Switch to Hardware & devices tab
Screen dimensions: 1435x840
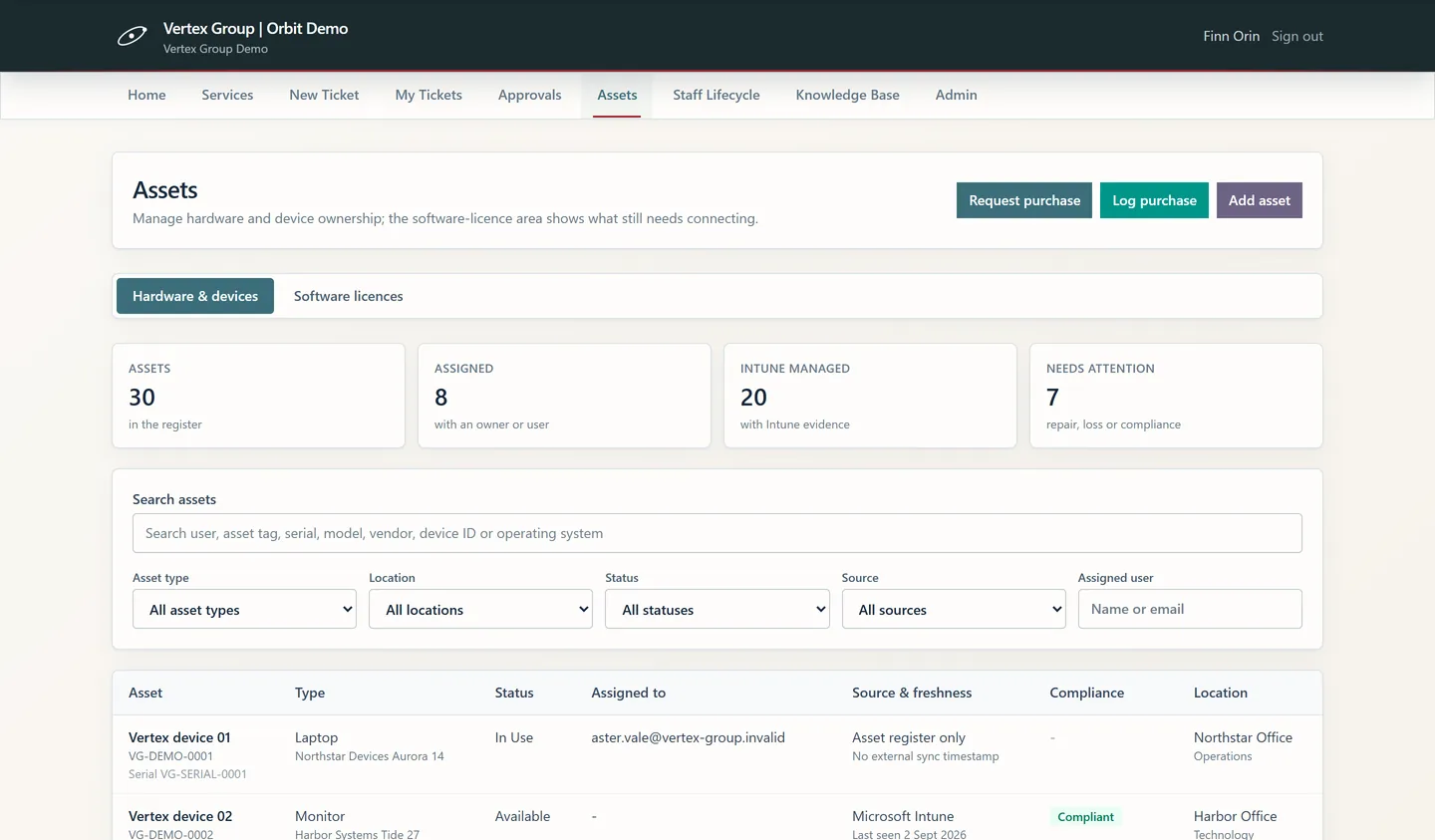coord(195,296)
